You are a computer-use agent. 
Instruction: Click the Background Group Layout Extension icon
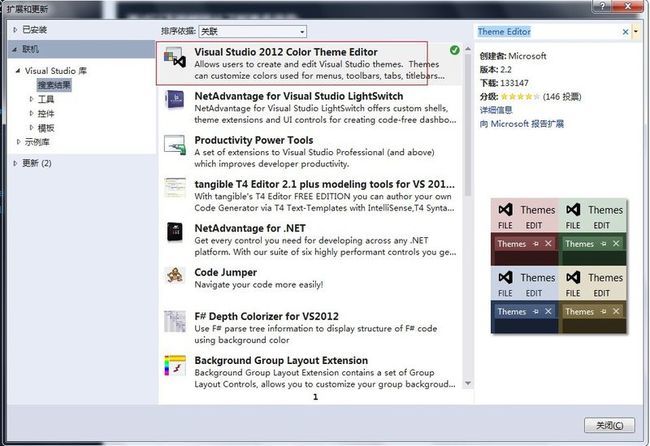pyautogui.click(x=175, y=365)
